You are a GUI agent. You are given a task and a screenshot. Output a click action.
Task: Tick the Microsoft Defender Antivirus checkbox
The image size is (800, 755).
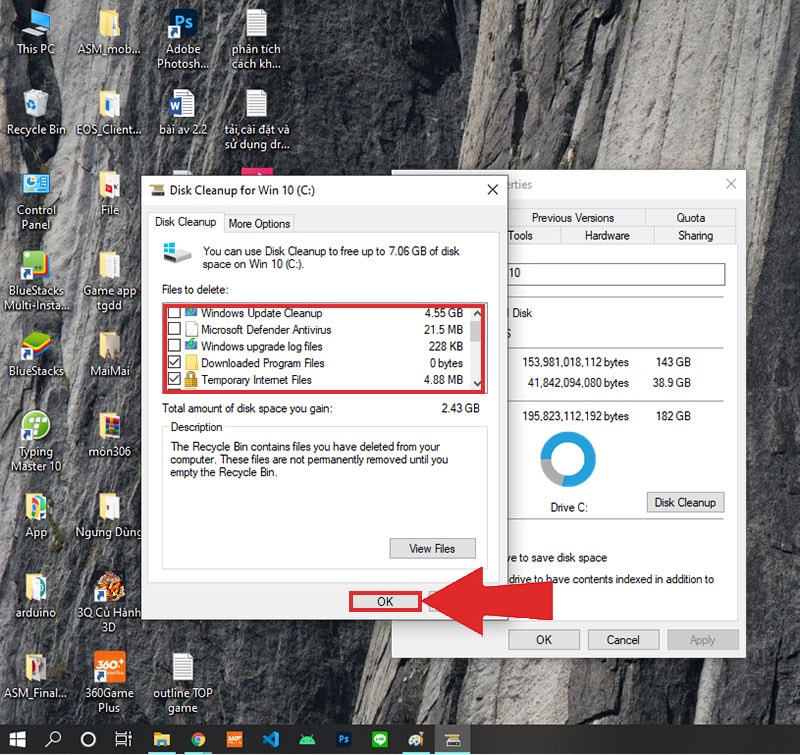pyautogui.click(x=174, y=329)
